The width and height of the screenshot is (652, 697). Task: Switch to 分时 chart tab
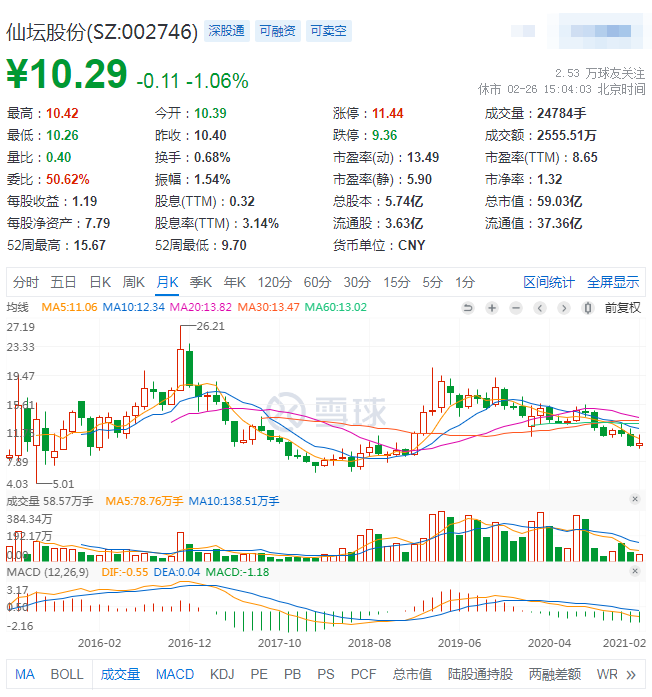[26, 282]
